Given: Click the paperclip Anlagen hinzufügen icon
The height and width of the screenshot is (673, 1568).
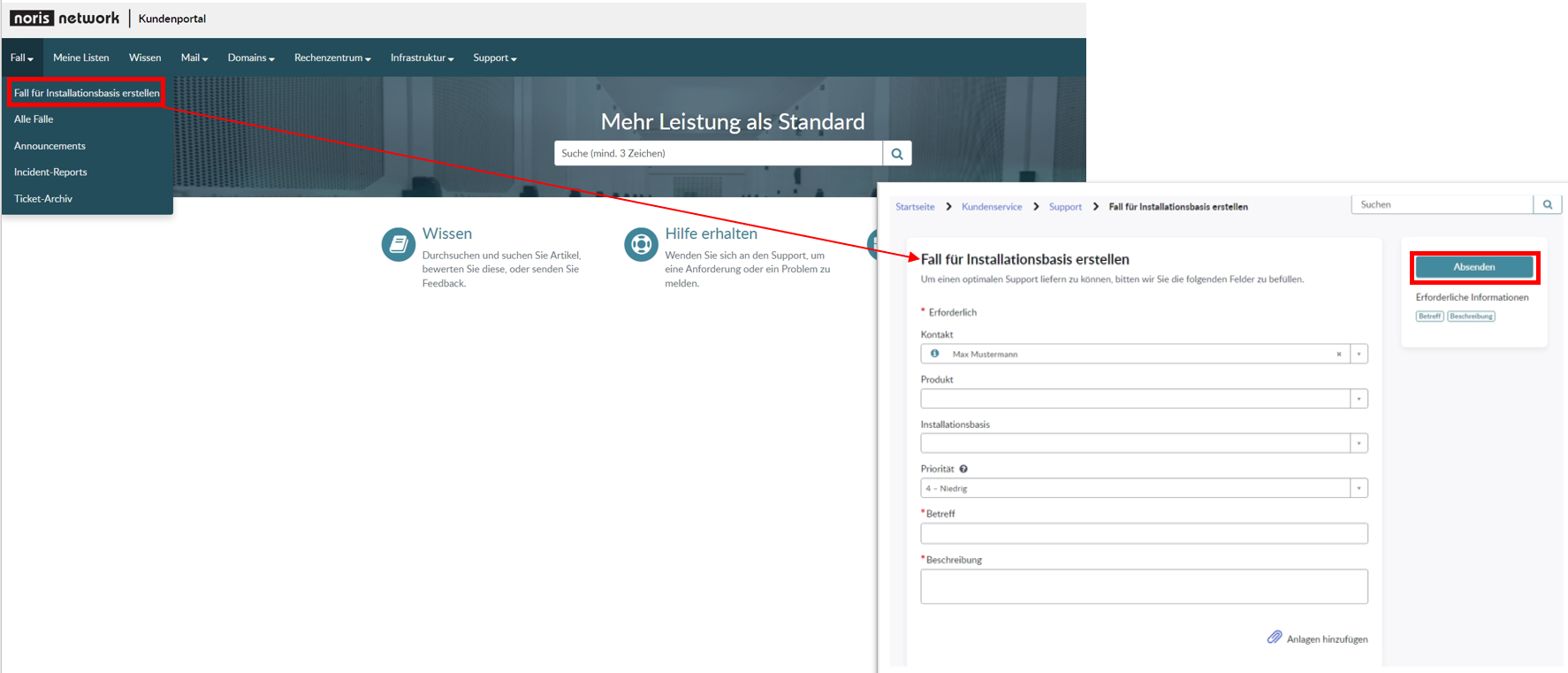Looking at the screenshot, I should 1275,638.
